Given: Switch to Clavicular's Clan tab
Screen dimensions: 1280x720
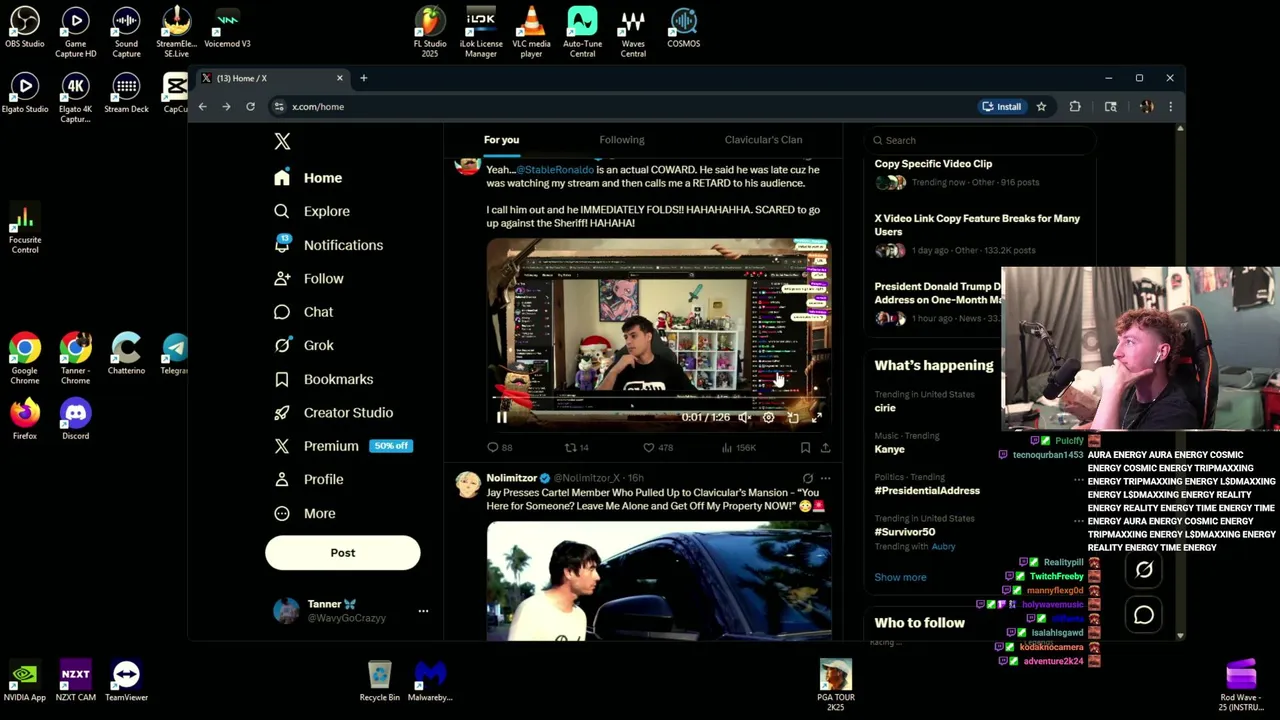Looking at the screenshot, I should coord(763,140).
